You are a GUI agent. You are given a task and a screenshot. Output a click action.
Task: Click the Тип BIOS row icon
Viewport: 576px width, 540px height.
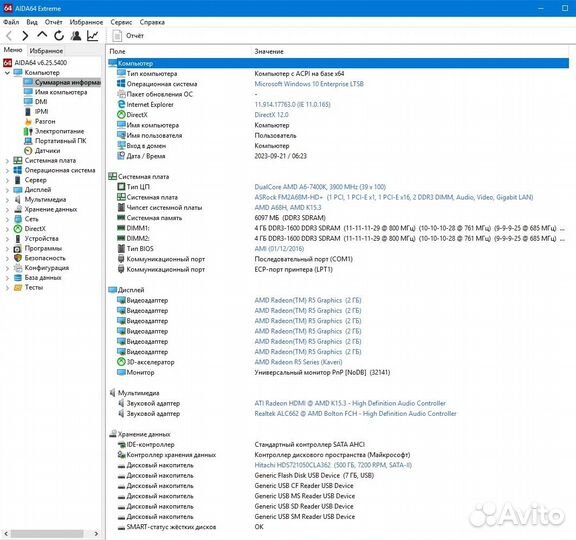coord(121,249)
